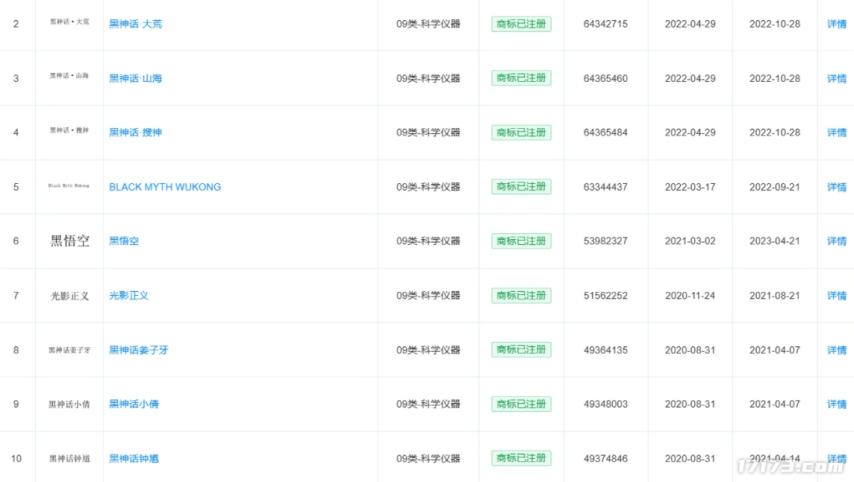Viewport: 854px width, 482px height.
Task: Select registration number 49348003
Action: click(606, 404)
